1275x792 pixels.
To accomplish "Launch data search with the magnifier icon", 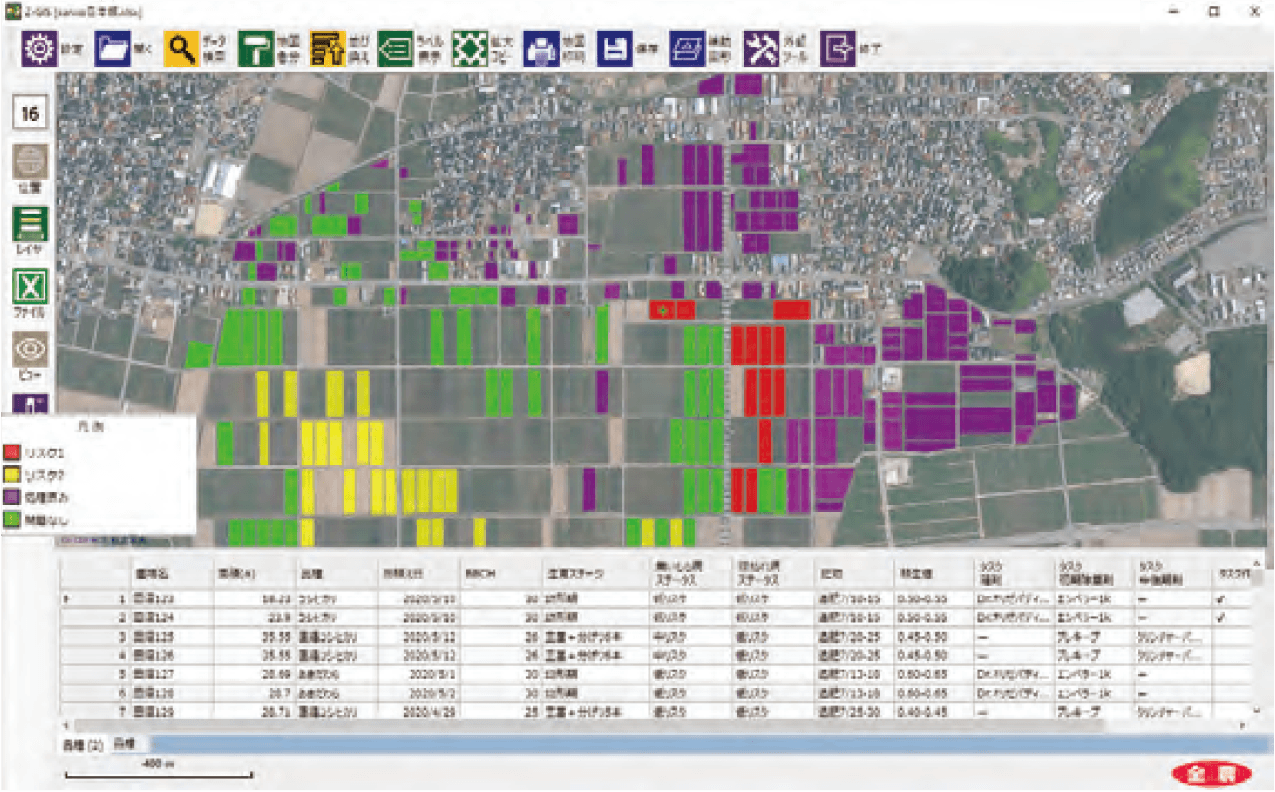I will click(182, 48).
